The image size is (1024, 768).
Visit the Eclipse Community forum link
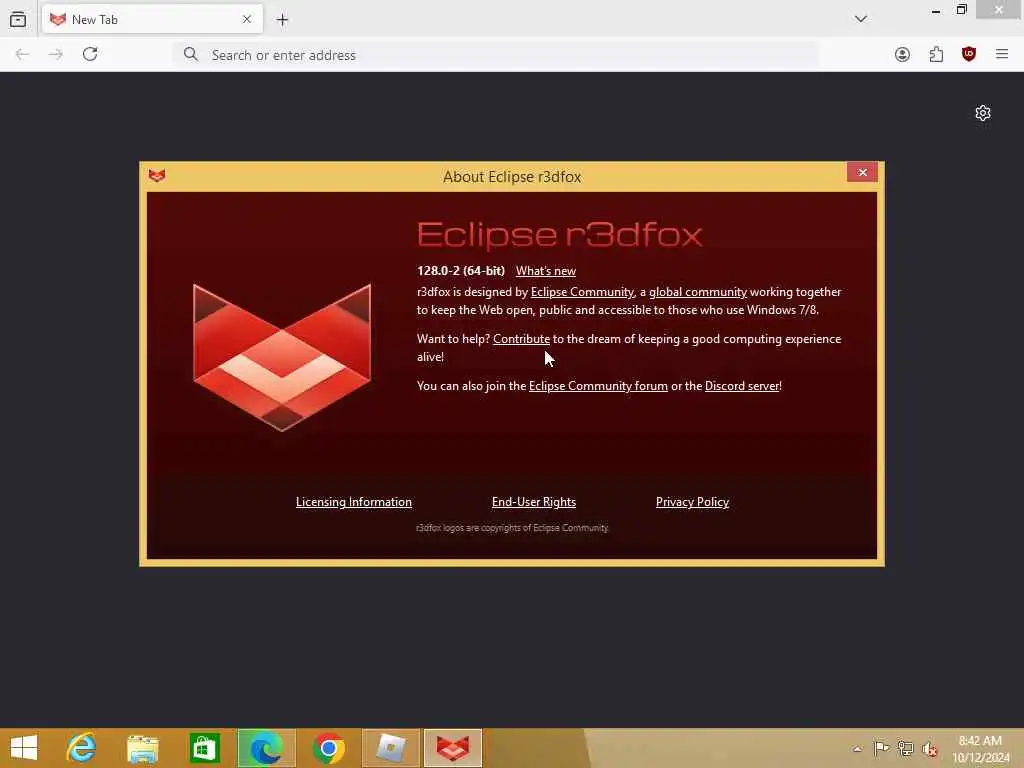click(598, 386)
